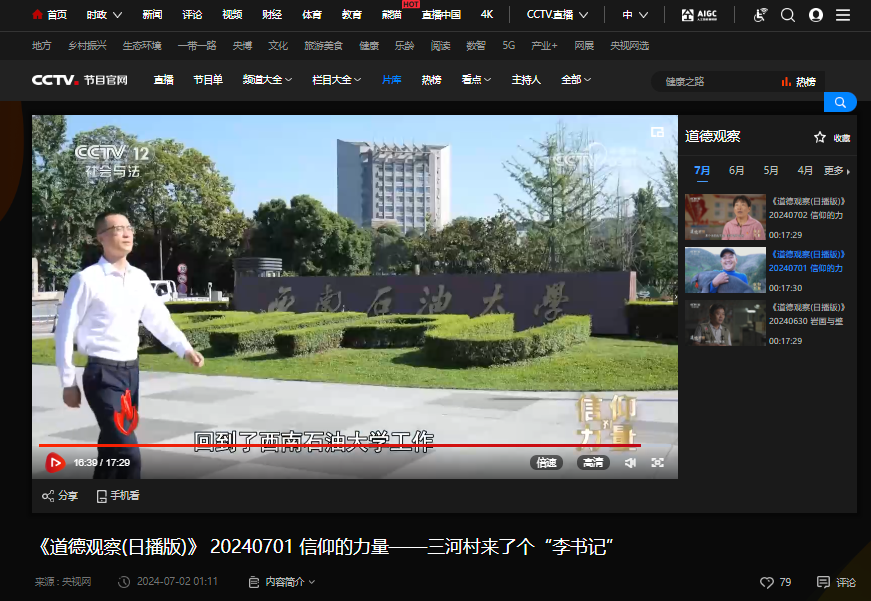The image size is (871, 601).
Task: Mute the video using the speaker icon
Action: (x=630, y=463)
